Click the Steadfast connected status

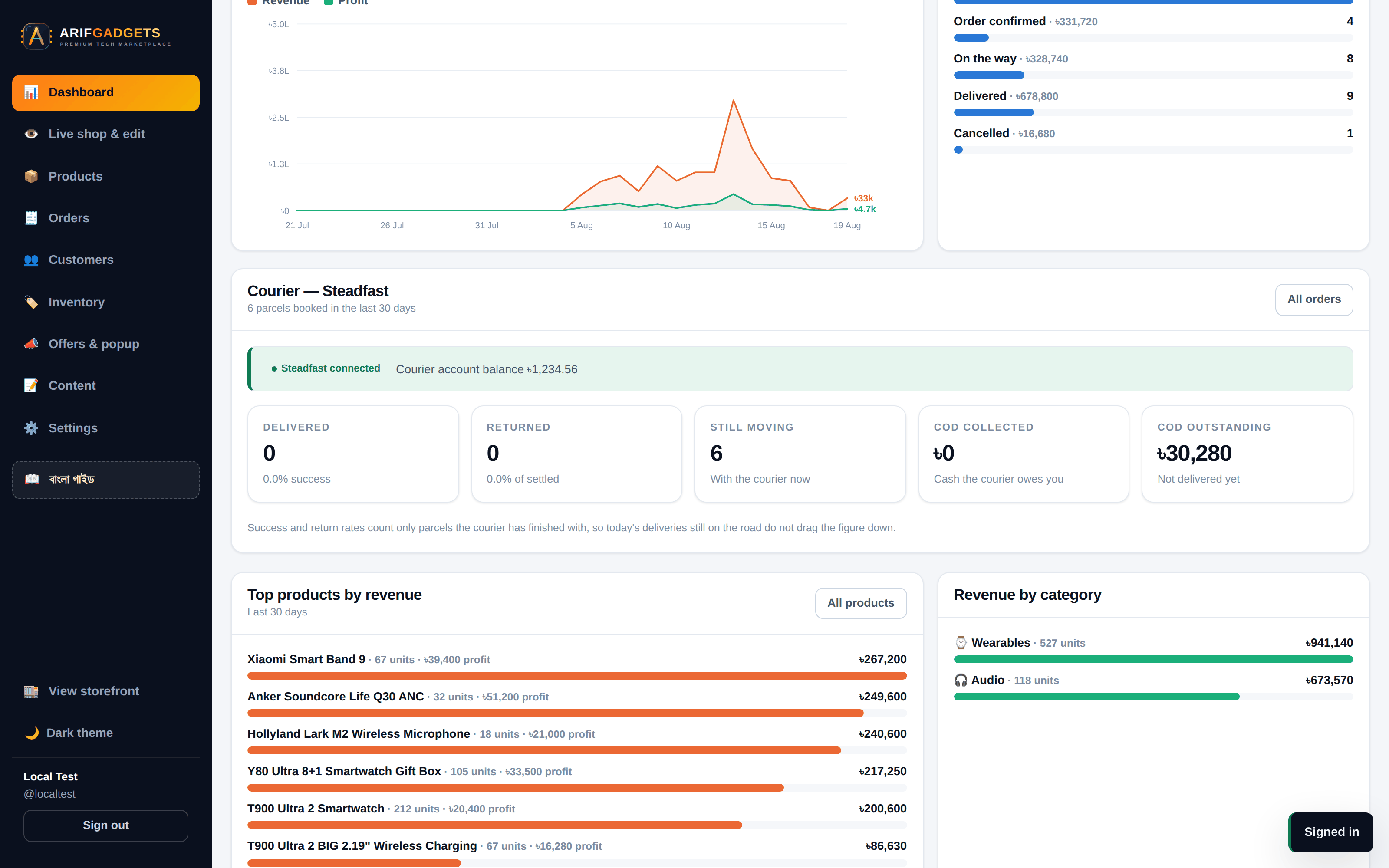pyautogui.click(x=326, y=368)
